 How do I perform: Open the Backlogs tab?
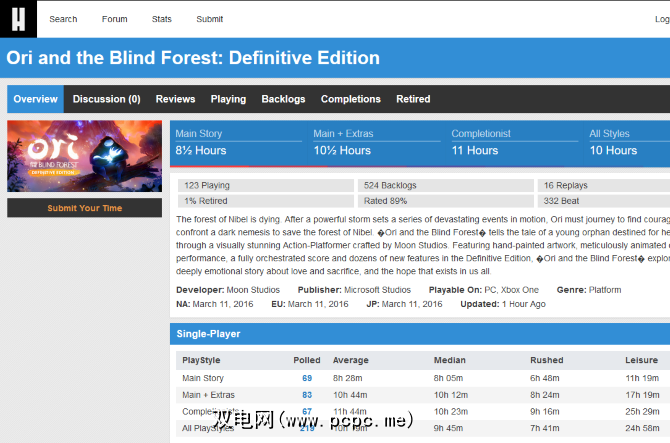[x=283, y=99]
